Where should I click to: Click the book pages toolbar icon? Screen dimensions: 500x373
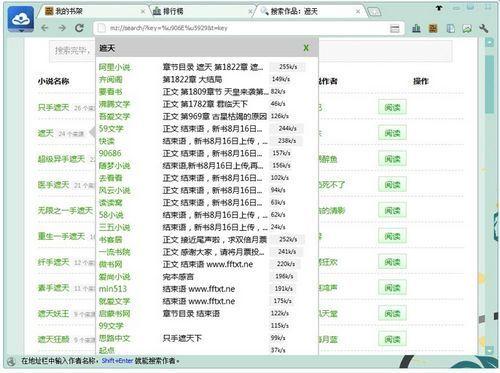[x=450, y=29]
